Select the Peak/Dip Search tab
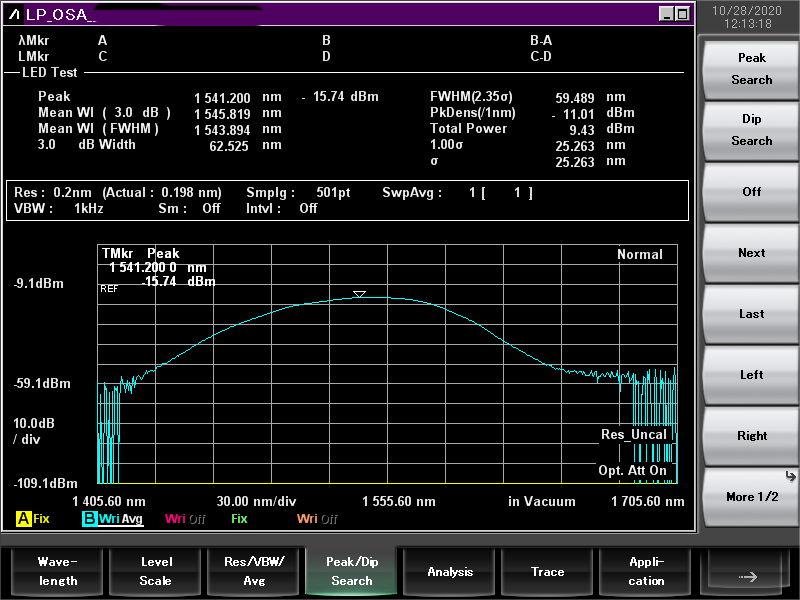 352,572
